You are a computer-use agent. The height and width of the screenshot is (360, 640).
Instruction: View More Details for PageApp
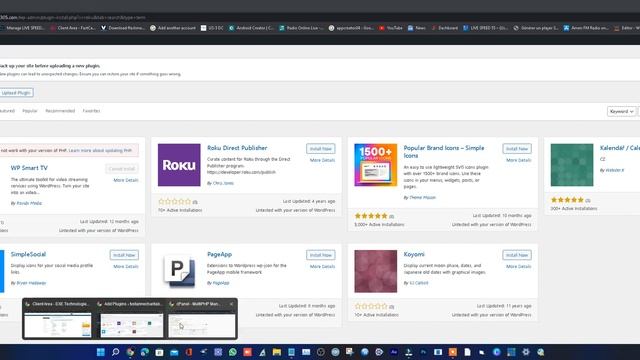[322, 267]
